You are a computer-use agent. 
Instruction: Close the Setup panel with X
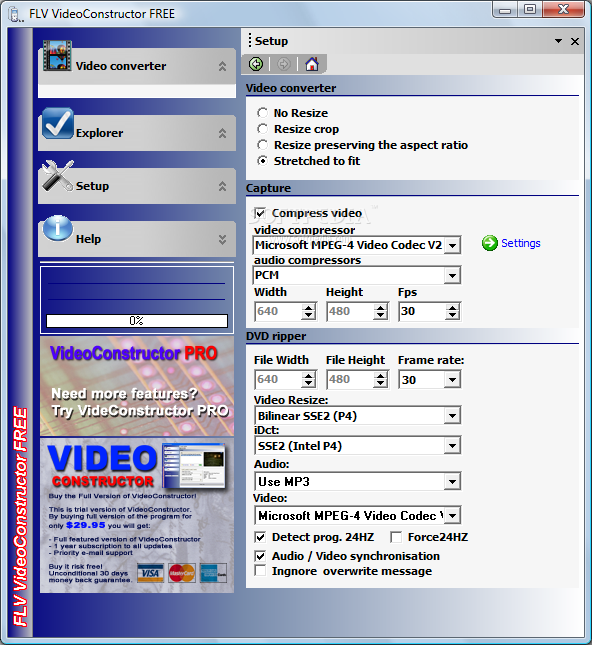tap(575, 42)
